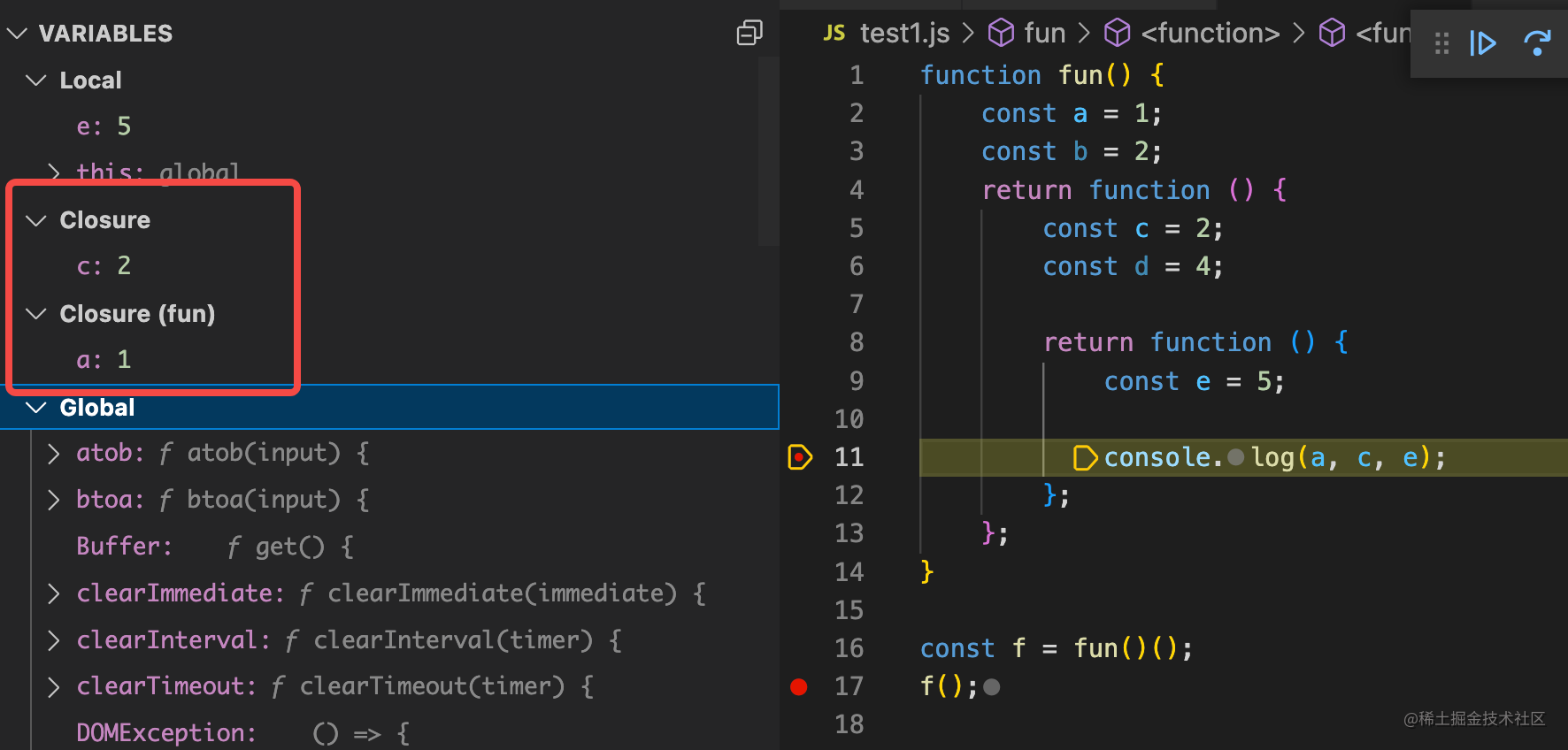Click the cube icon beside breadcrumb 'fun'
The width and height of the screenshot is (1568, 750).
1001,34
